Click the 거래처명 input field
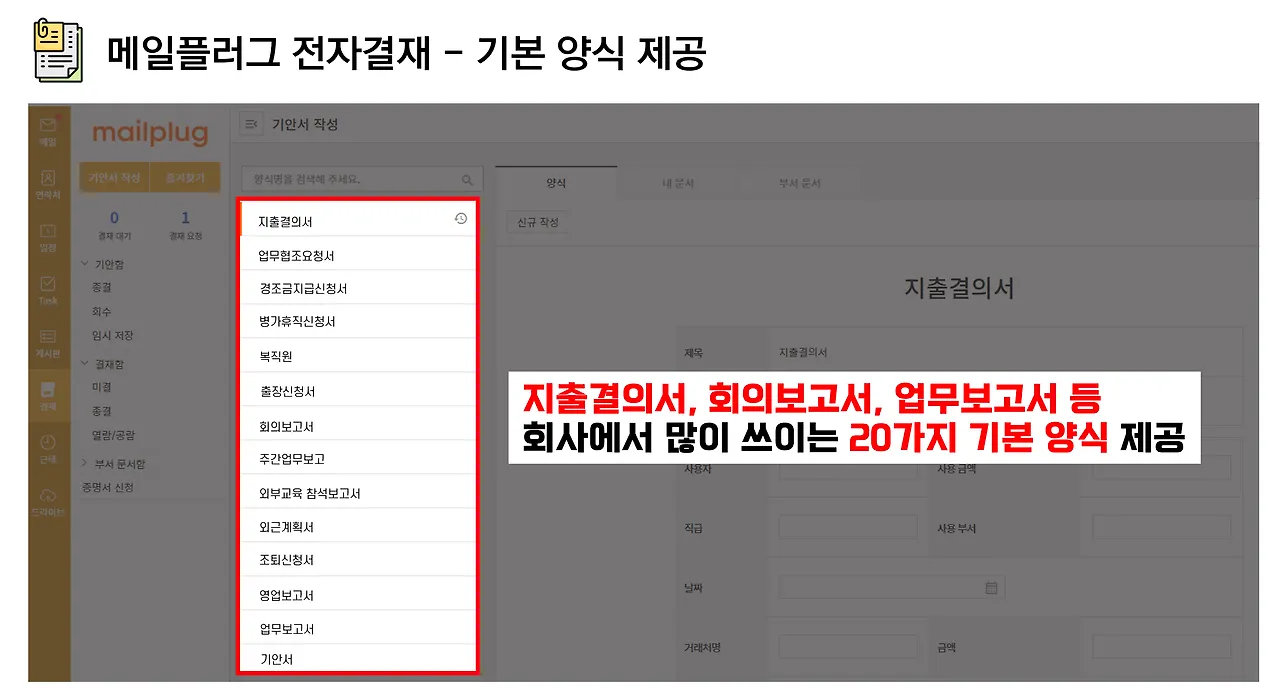Screen dimensions: 1280x691 pyautogui.click(x=848, y=647)
